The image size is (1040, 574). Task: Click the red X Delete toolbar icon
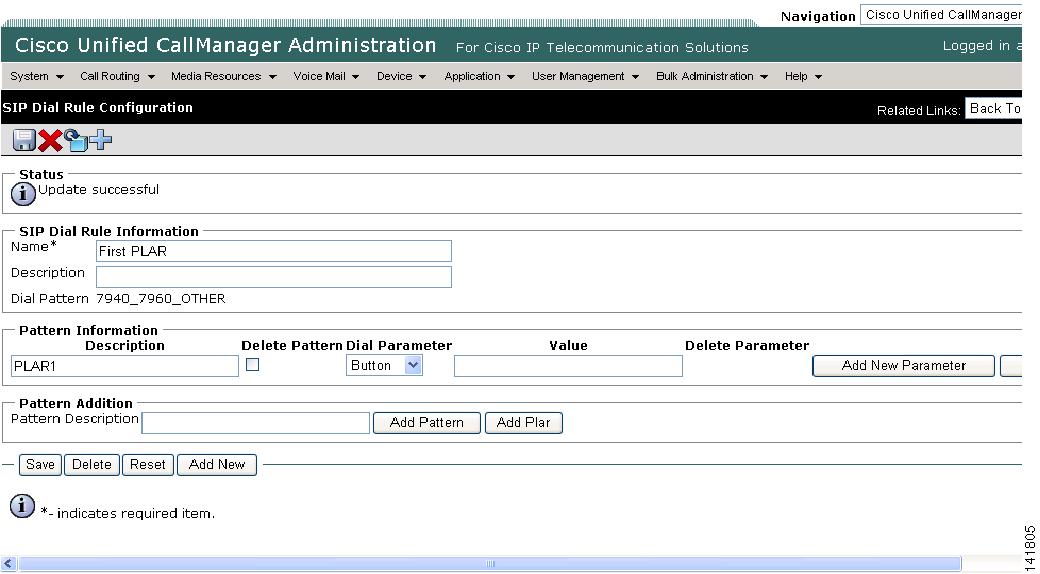pos(50,140)
